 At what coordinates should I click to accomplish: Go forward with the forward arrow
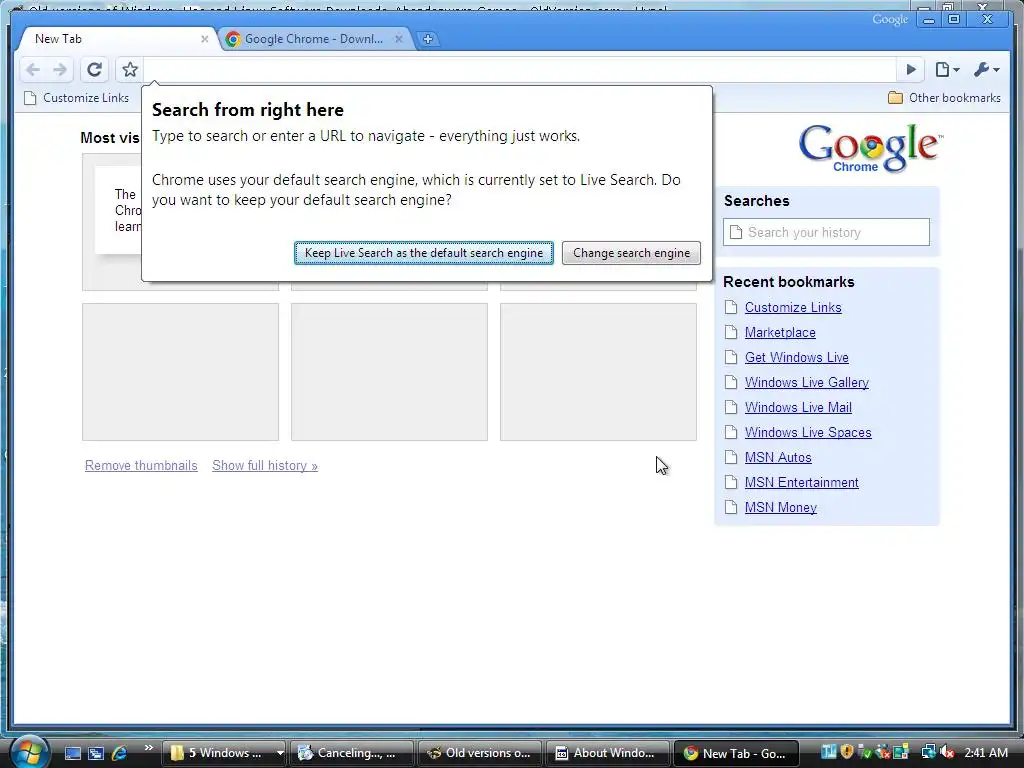coord(59,69)
